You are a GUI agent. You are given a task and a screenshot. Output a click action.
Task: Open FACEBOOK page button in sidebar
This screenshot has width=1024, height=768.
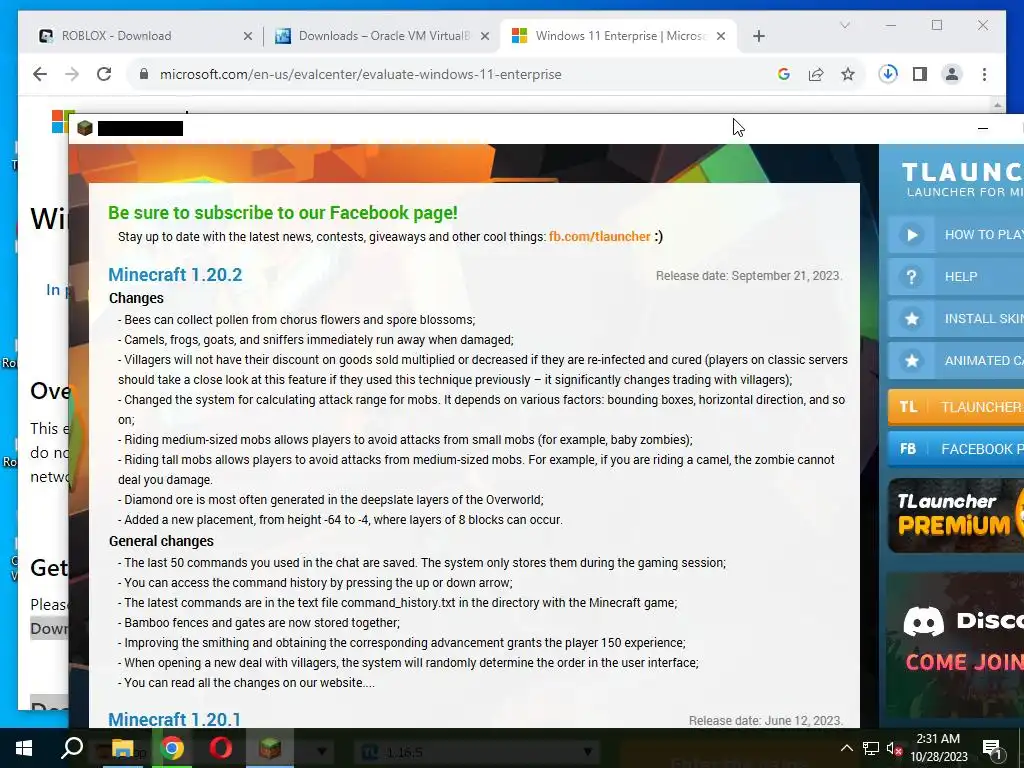(x=955, y=449)
